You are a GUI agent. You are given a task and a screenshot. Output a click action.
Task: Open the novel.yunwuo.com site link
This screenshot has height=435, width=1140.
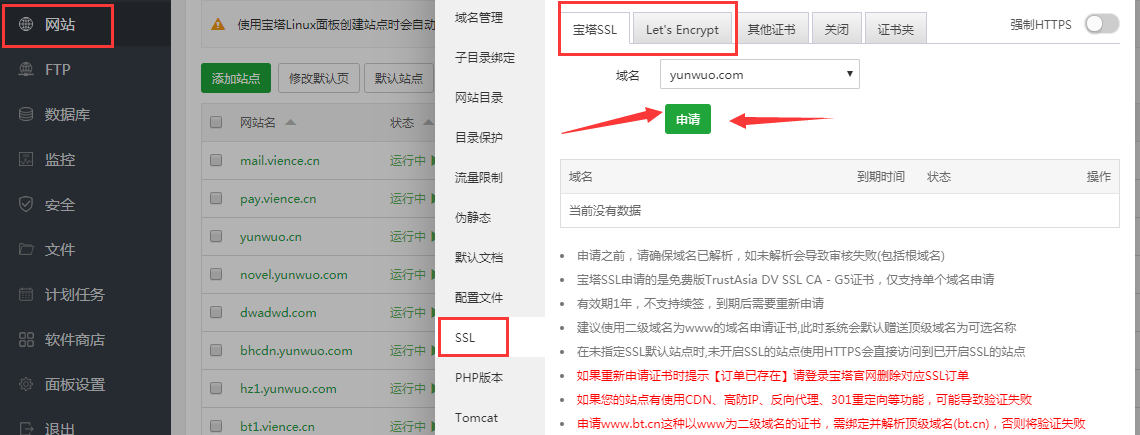pos(293,275)
